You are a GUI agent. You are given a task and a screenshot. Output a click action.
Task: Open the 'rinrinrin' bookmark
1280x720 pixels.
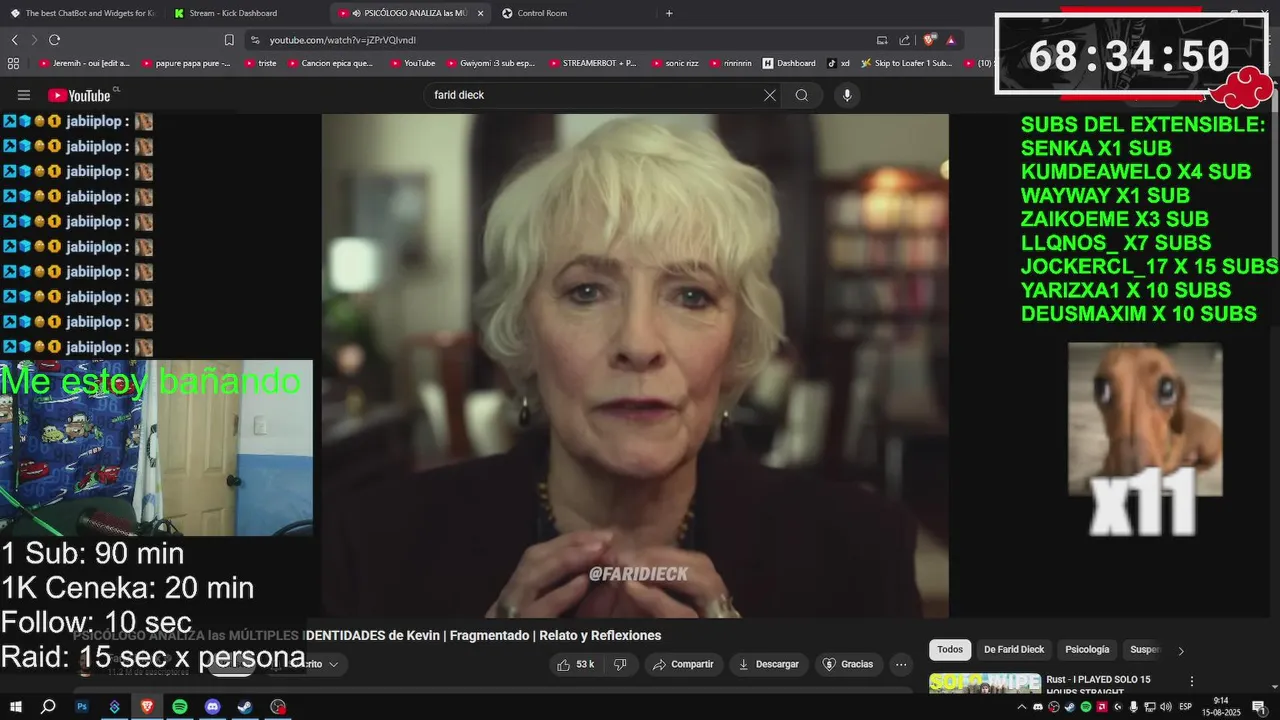pos(731,63)
